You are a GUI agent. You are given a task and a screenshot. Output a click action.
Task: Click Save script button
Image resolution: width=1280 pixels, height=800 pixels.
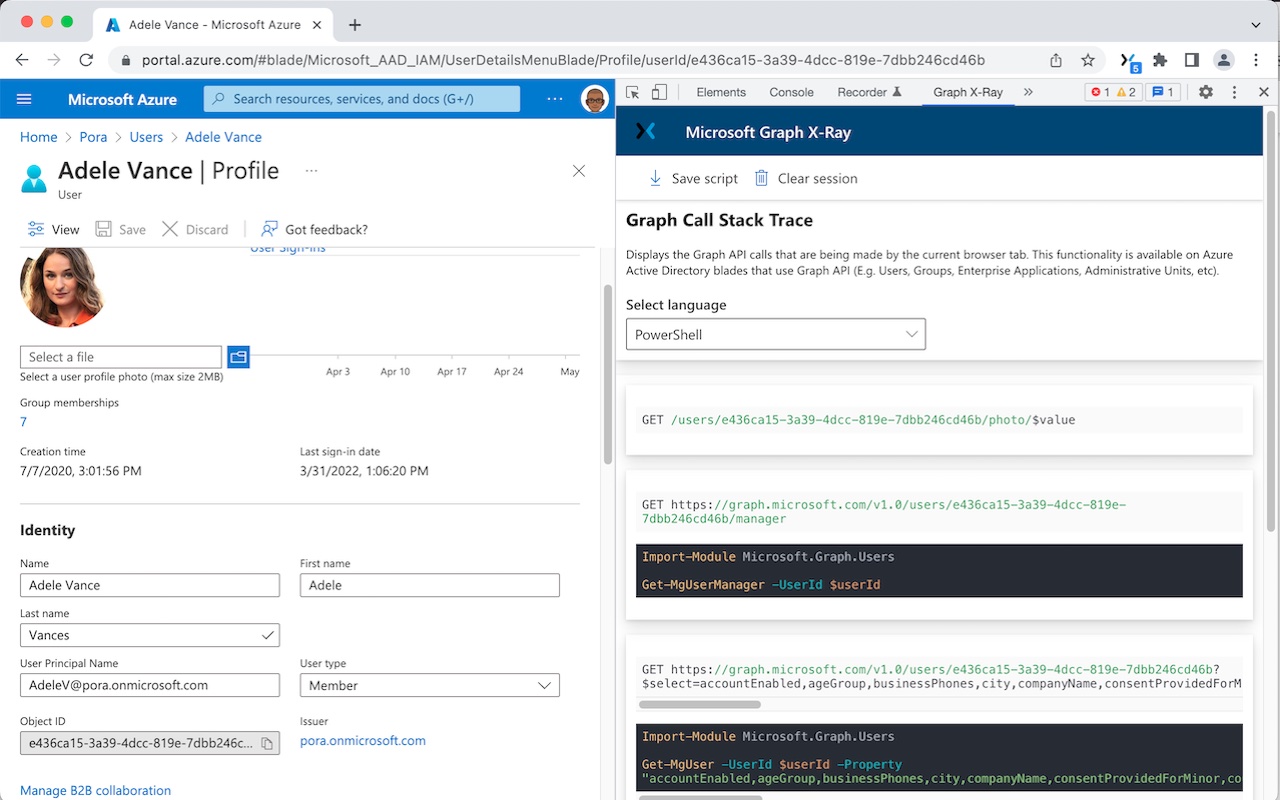click(693, 178)
